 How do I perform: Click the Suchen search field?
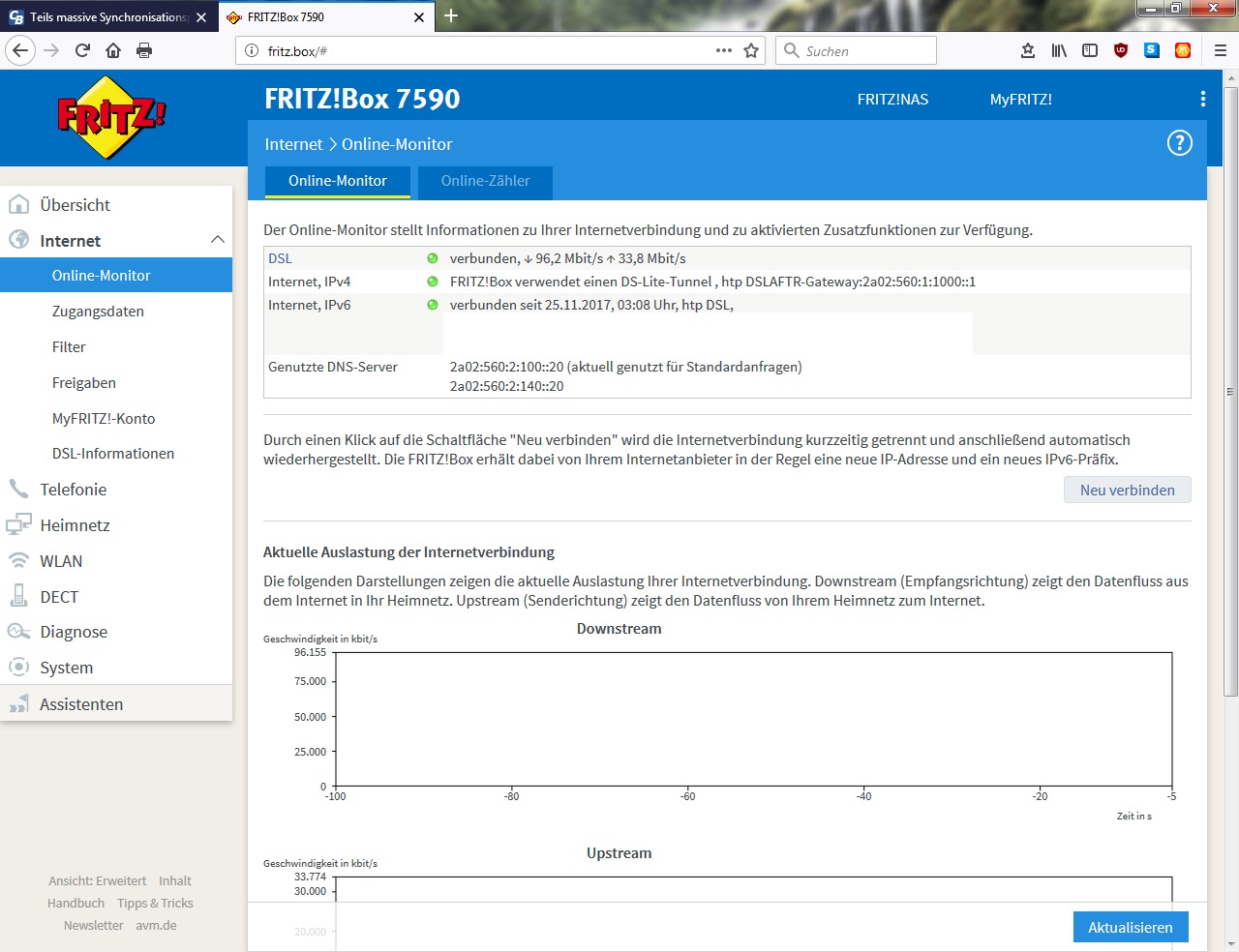pyautogui.click(x=856, y=50)
